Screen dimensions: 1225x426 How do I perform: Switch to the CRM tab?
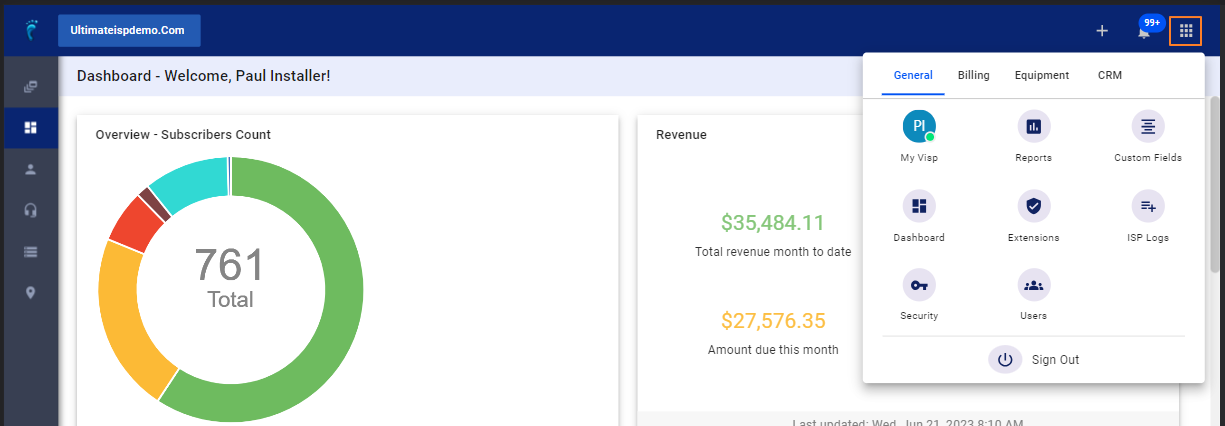[x=1110, y=75]
